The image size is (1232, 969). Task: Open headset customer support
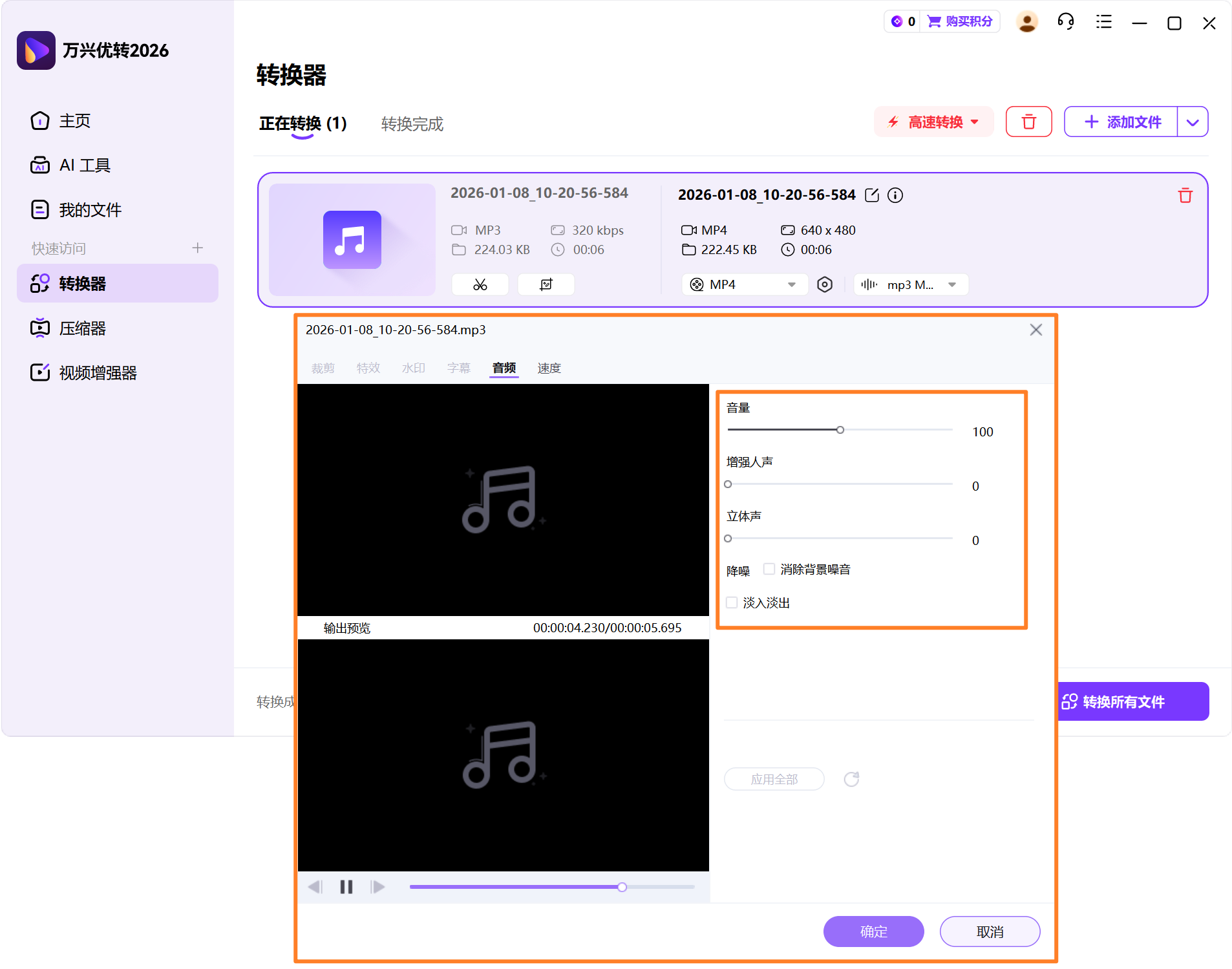[1065, 21]
